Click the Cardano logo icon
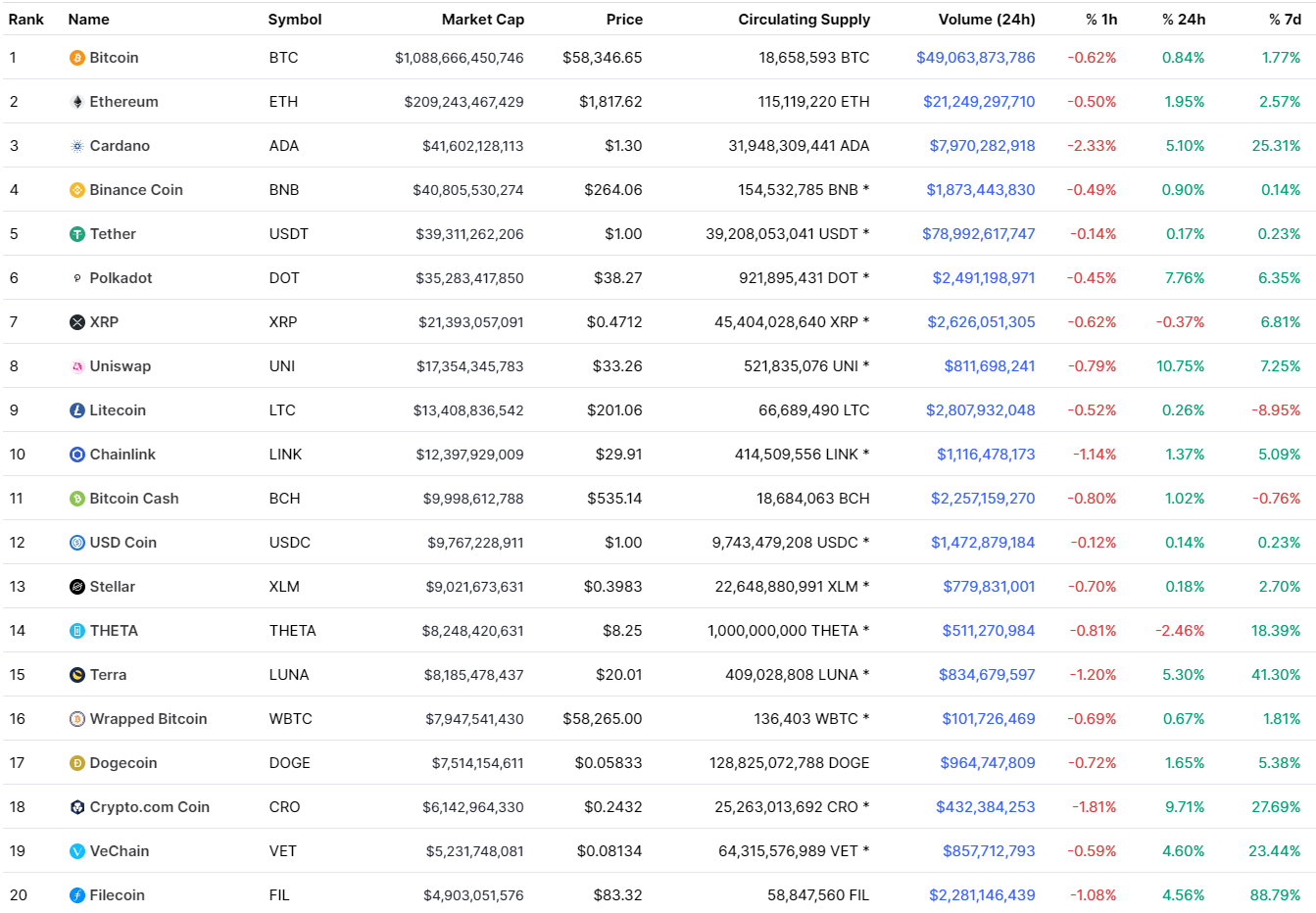The height and width of the screenshot is (913, 1316). coord(77,146)
